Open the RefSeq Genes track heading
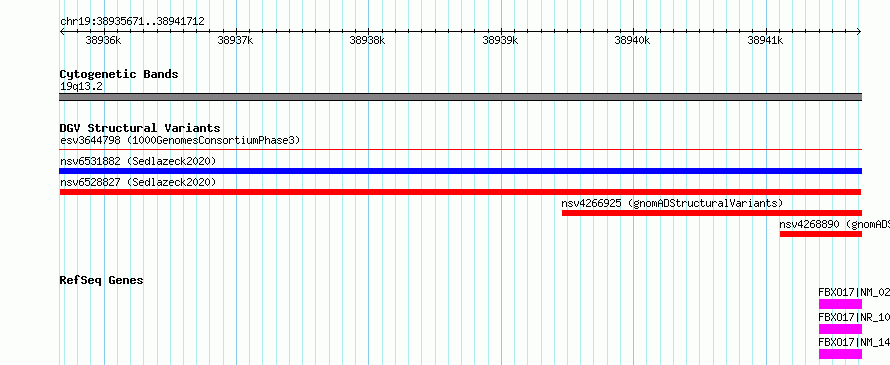The image size is (890, 365). [102, 280]
